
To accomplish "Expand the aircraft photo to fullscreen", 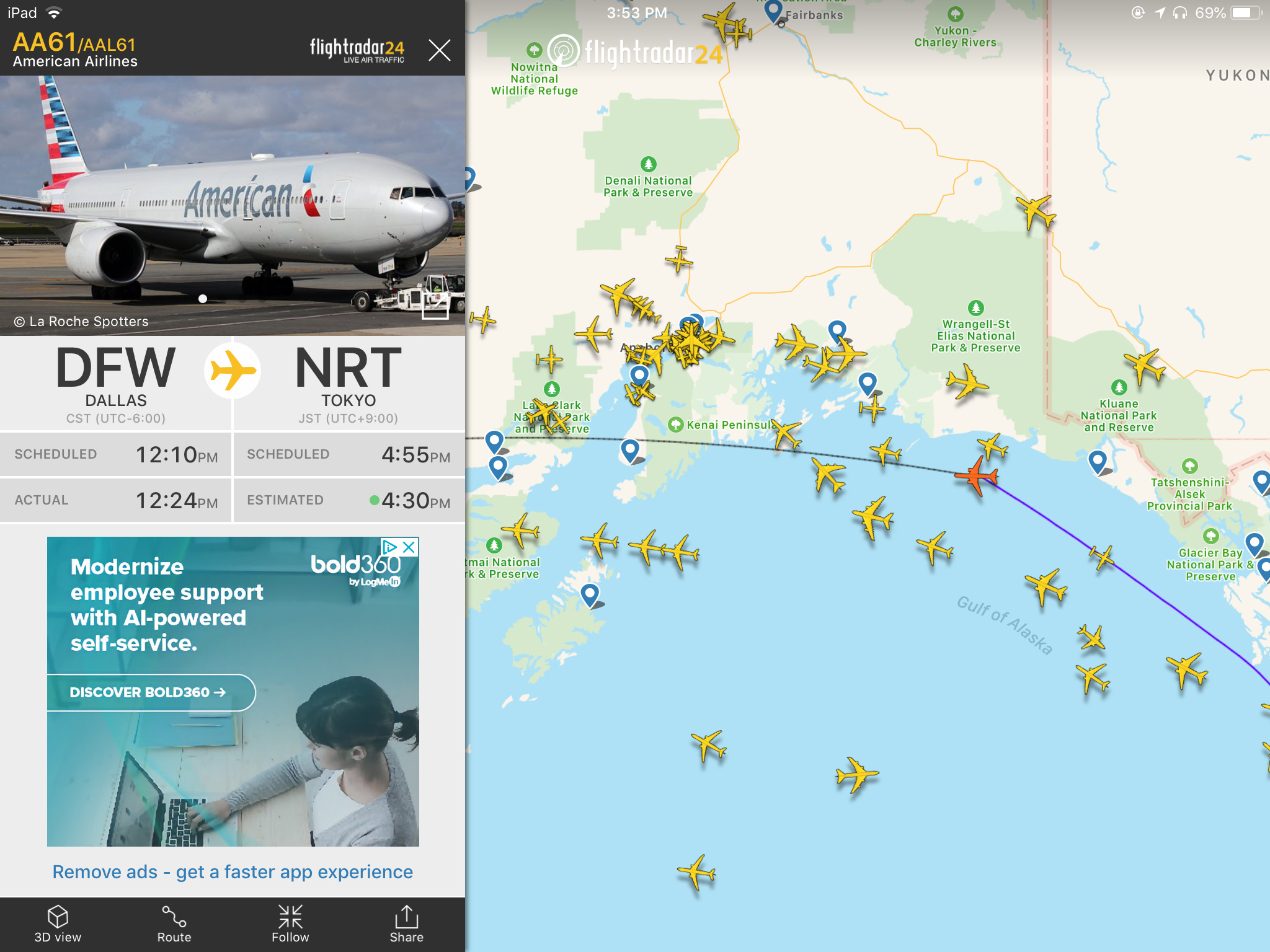I will coord(435,305).
